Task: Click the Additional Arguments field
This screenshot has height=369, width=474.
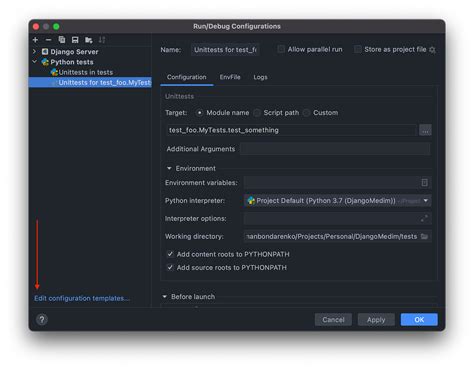Action: 335,149
